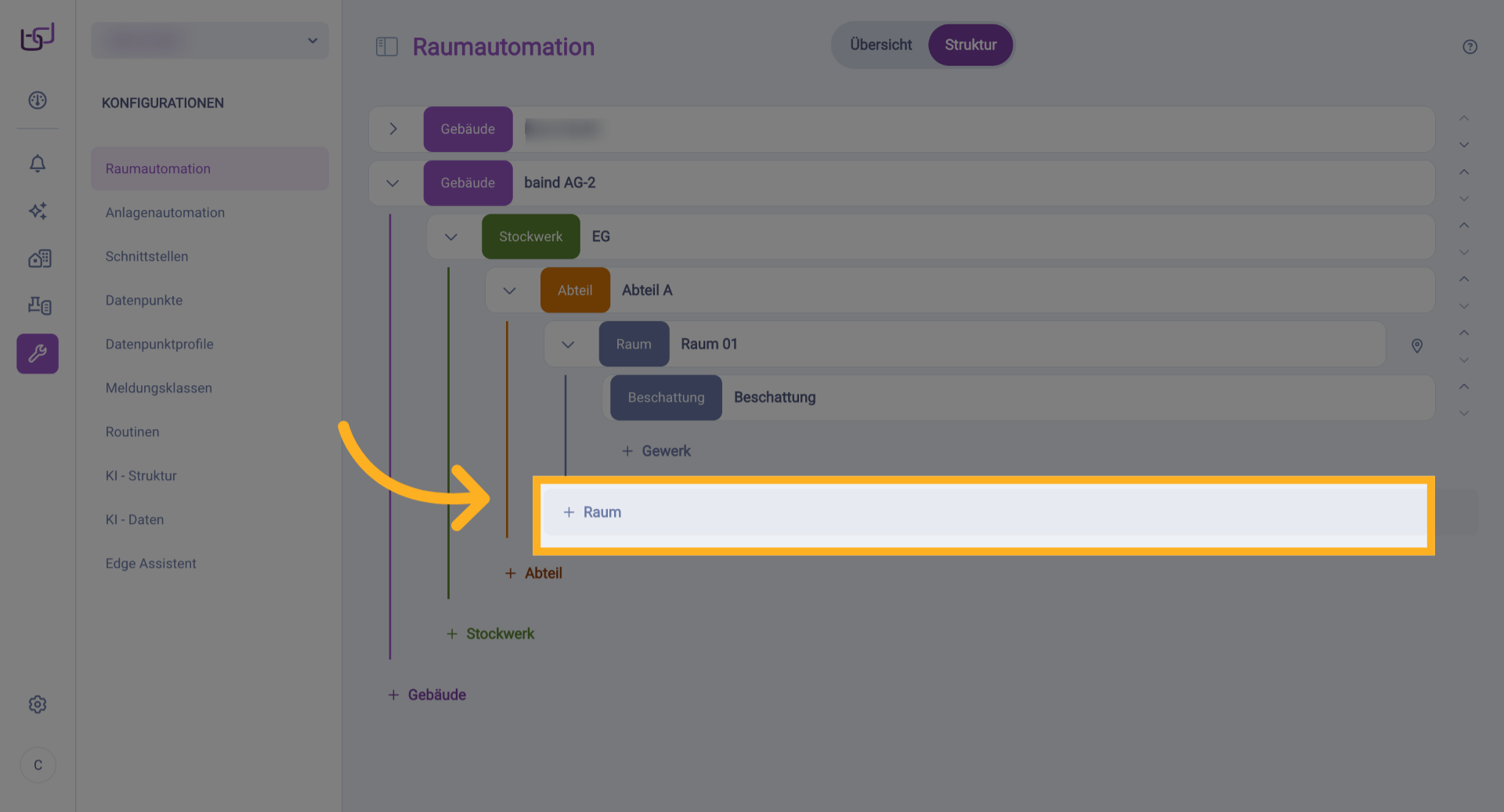
Task: Click the help question mark icon
Action: [1470, 47]
